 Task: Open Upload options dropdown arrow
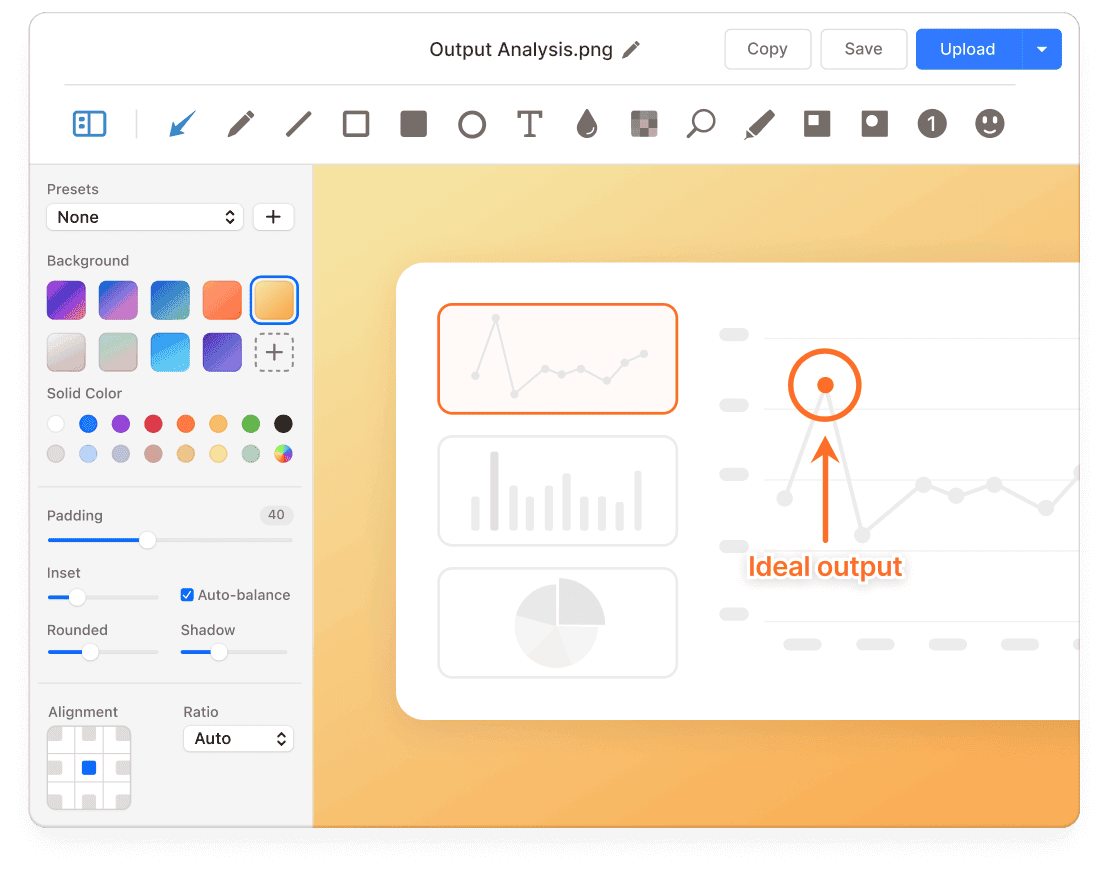1042,49
